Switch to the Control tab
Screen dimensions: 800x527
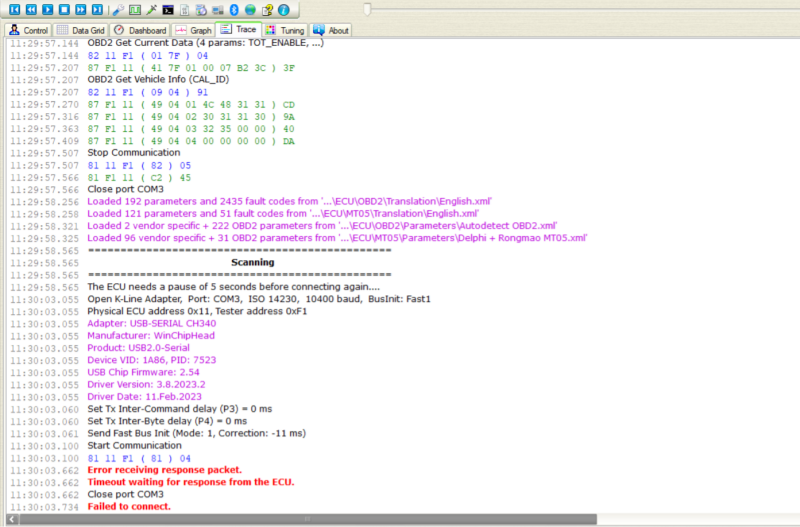point(28,31)
